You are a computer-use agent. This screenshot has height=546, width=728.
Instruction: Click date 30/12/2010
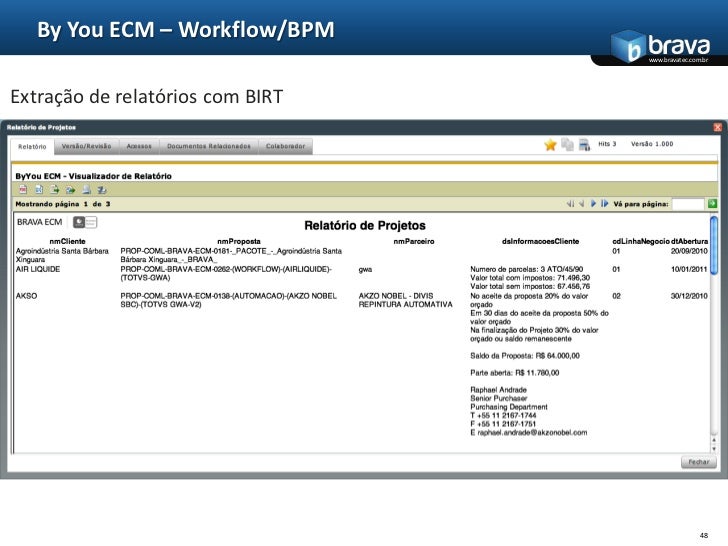point(689,296)
